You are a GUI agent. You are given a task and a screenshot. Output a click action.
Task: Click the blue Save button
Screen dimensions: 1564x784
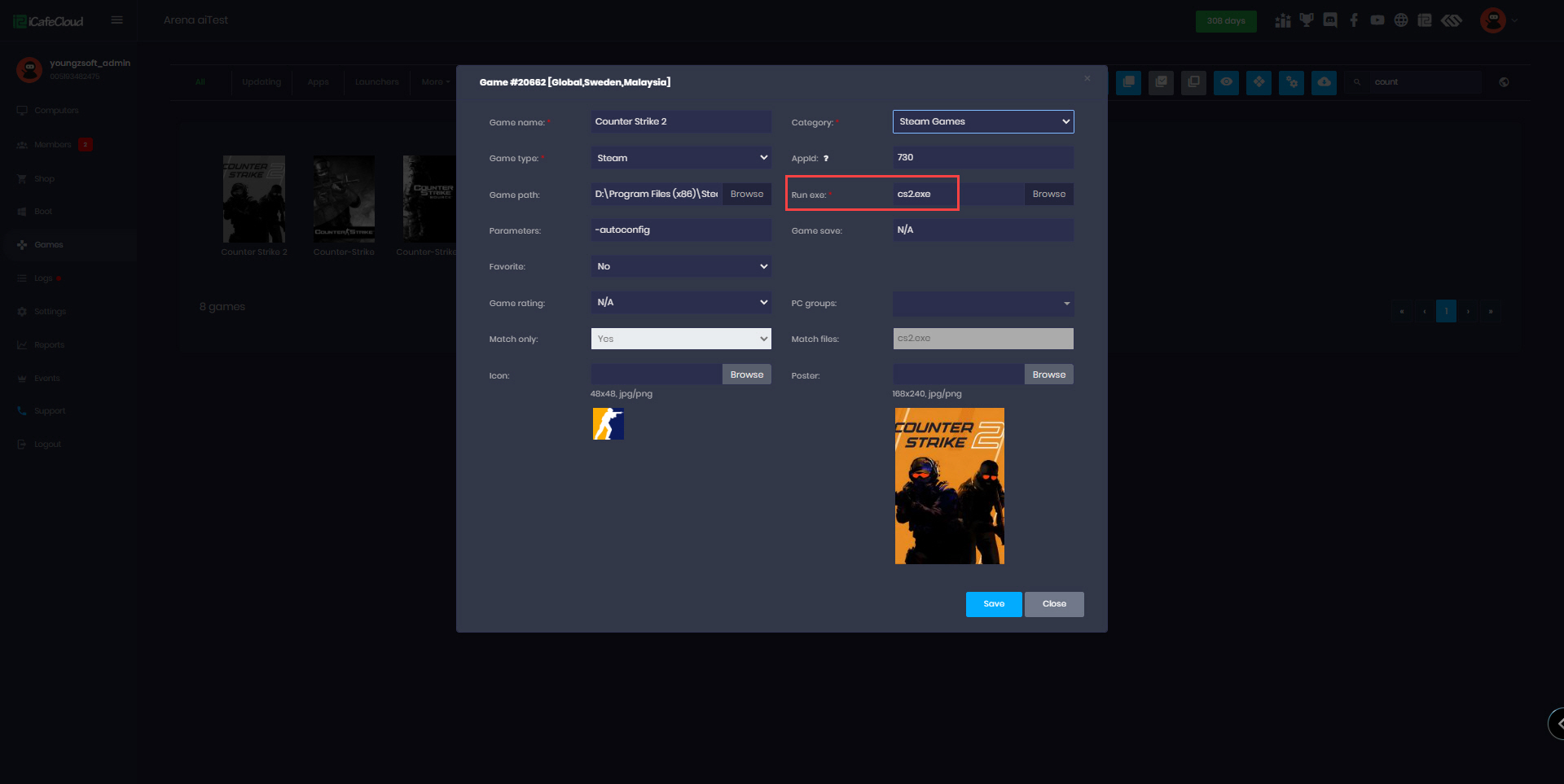(993, 604)
